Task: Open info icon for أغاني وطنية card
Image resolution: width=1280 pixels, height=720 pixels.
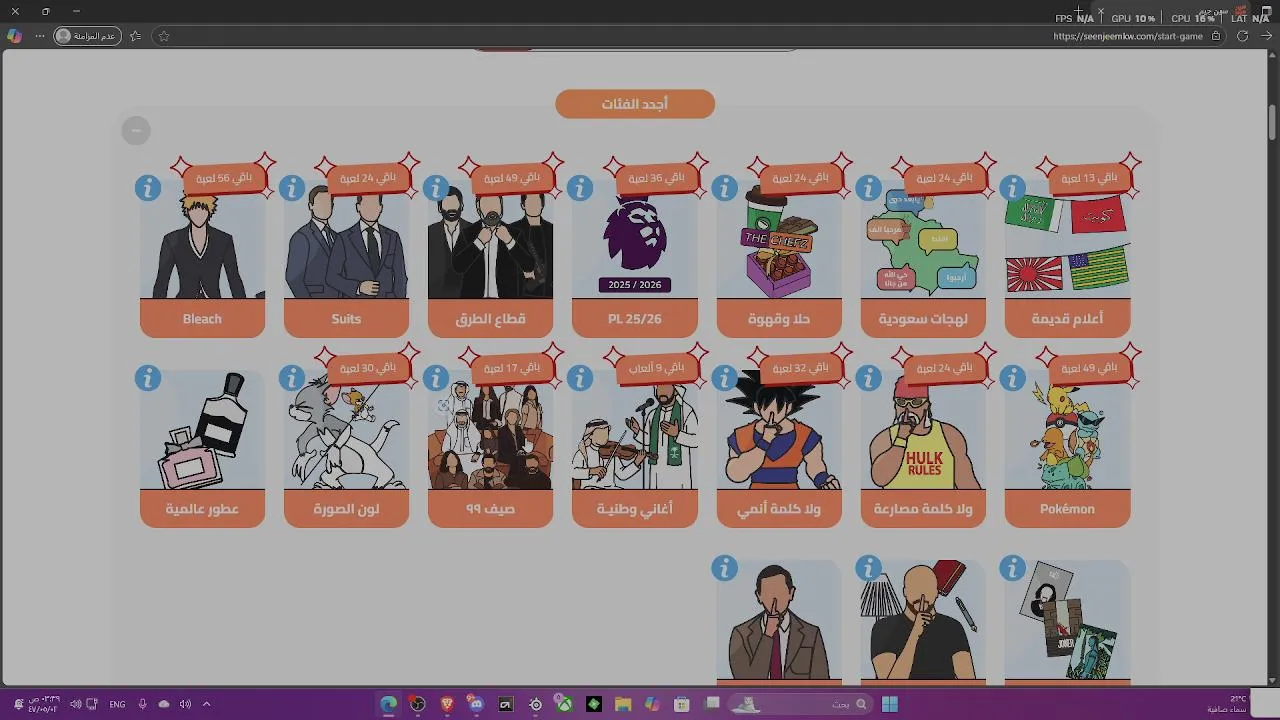Action: click(580, 378)
